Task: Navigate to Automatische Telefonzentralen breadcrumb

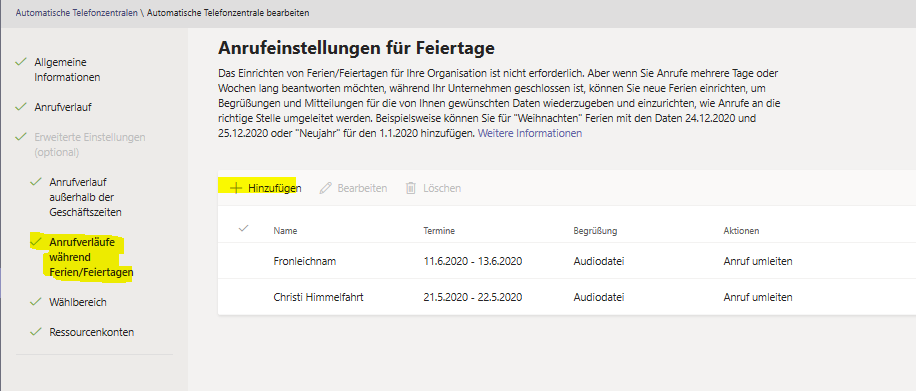Action: point(77,13)
